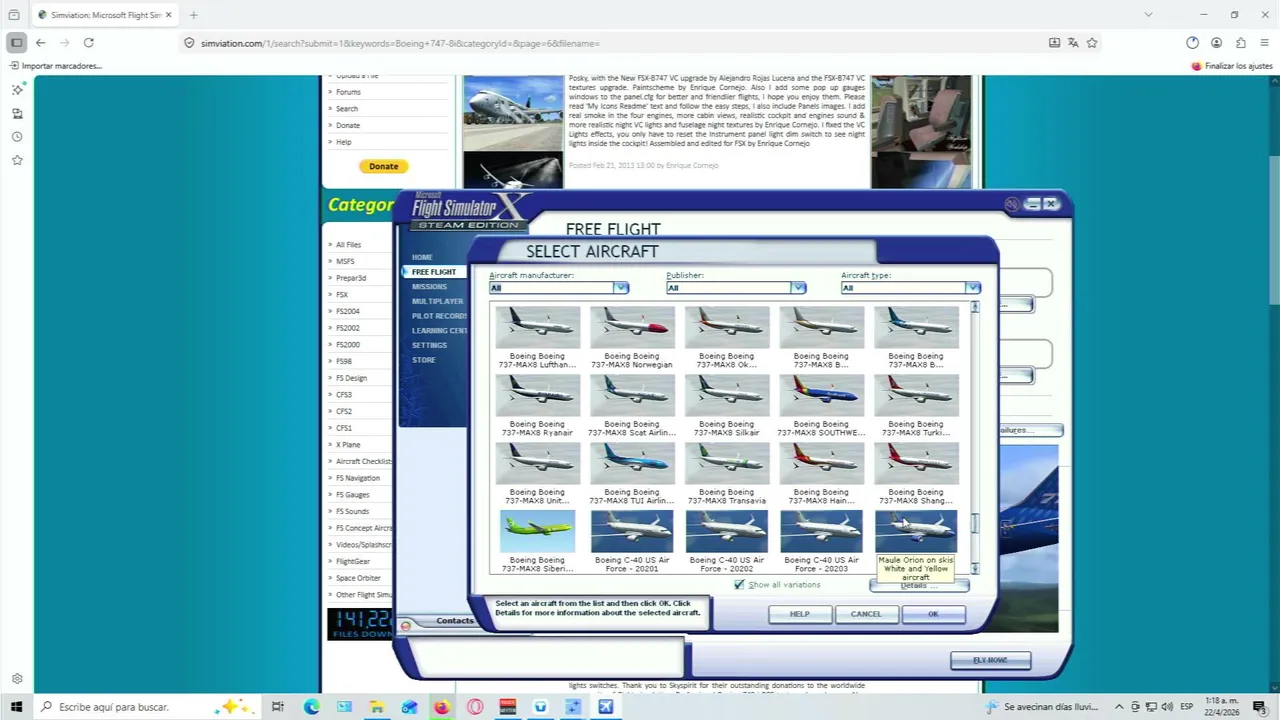
Task: Select the Boeing 737-MAX8 Ryanair aircraft
Action: pos(537,395)
